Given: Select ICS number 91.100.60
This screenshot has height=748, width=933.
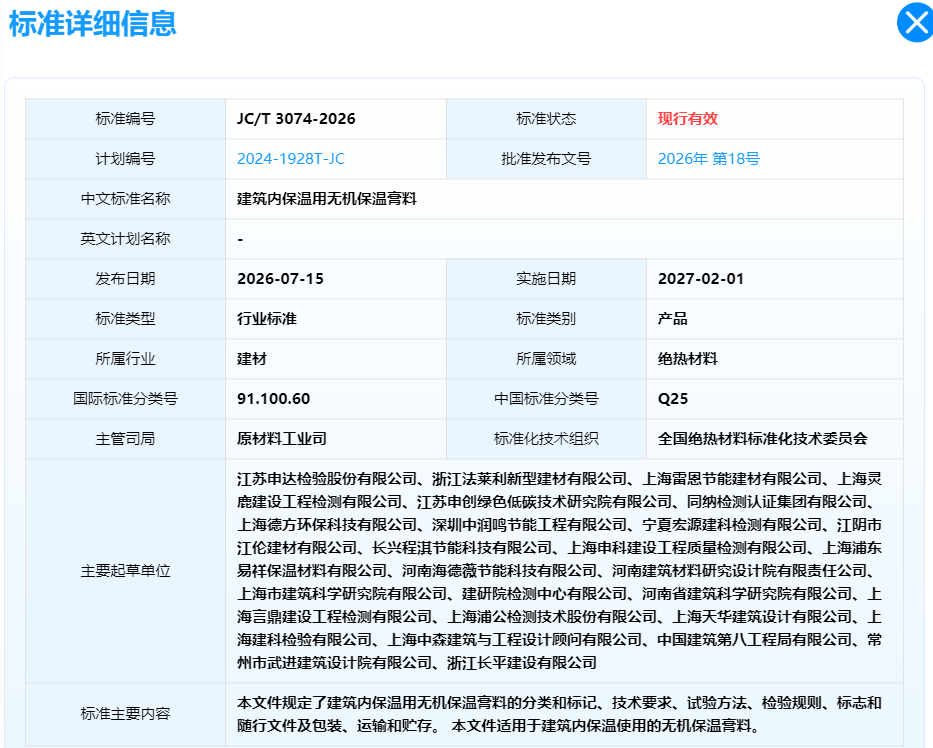Looking at the screenshot, I should [x=273, y=399].
